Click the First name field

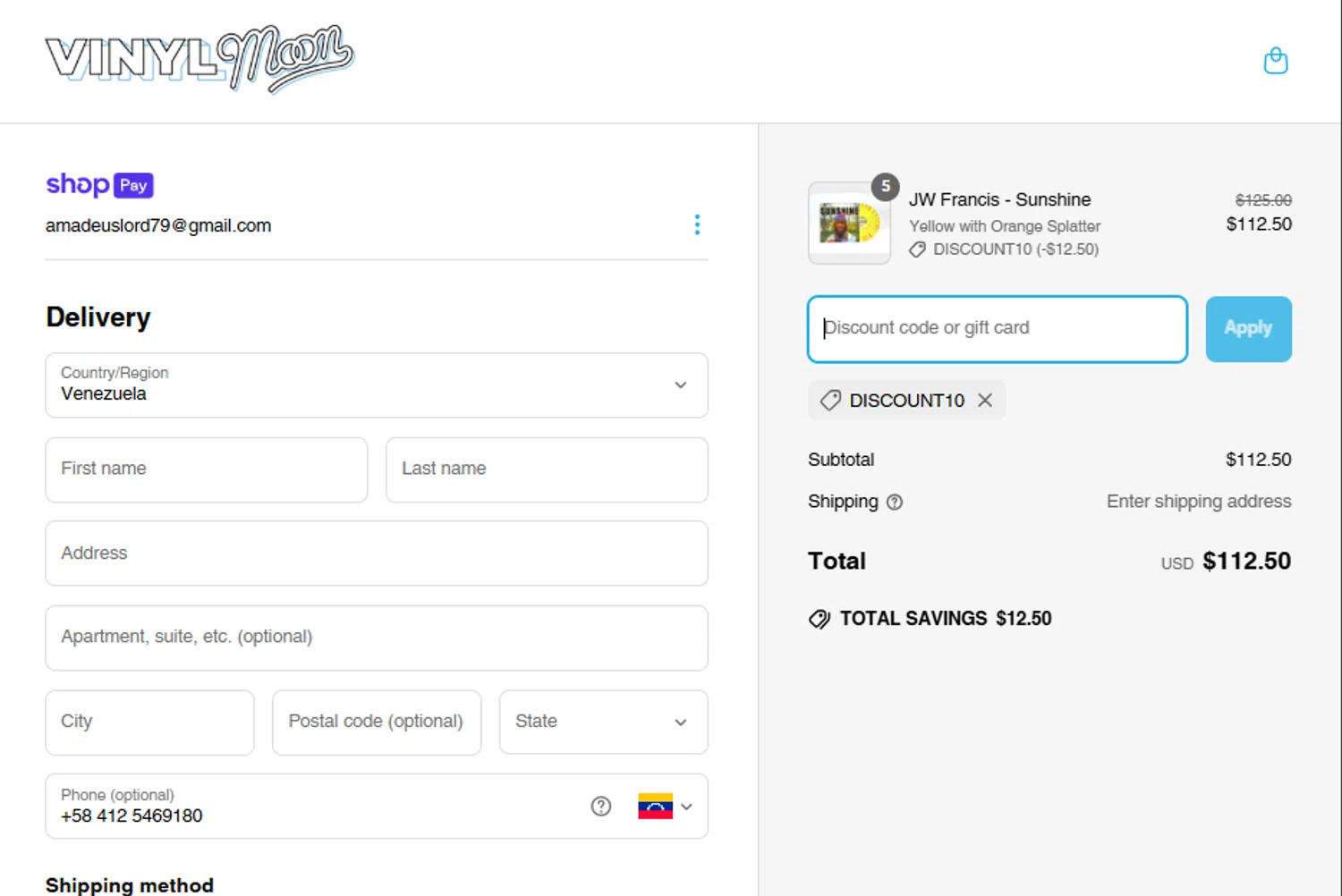tap(207, 469)
